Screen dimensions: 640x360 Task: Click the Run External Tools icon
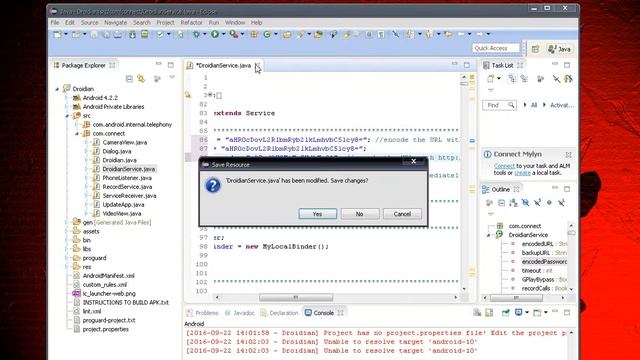pos(233,35)
